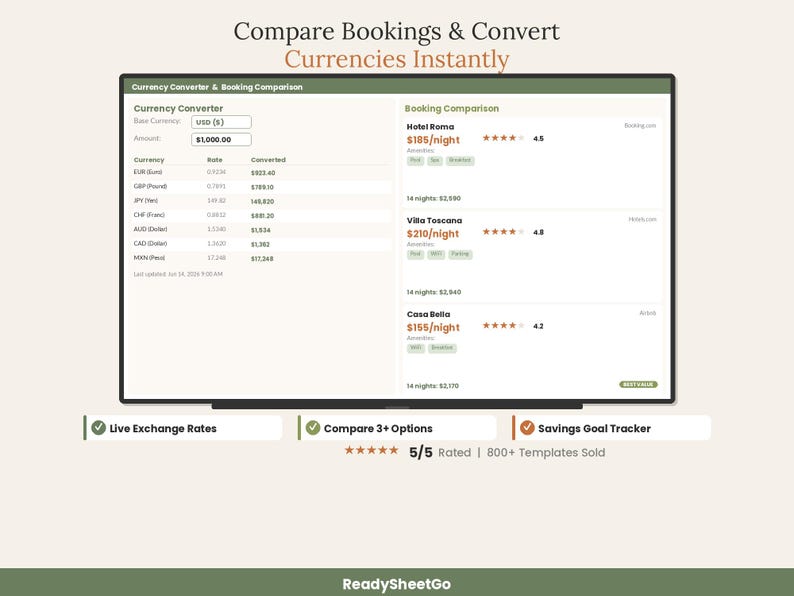
Task: Click the Hotel Roma title
Action: (430, 127)
